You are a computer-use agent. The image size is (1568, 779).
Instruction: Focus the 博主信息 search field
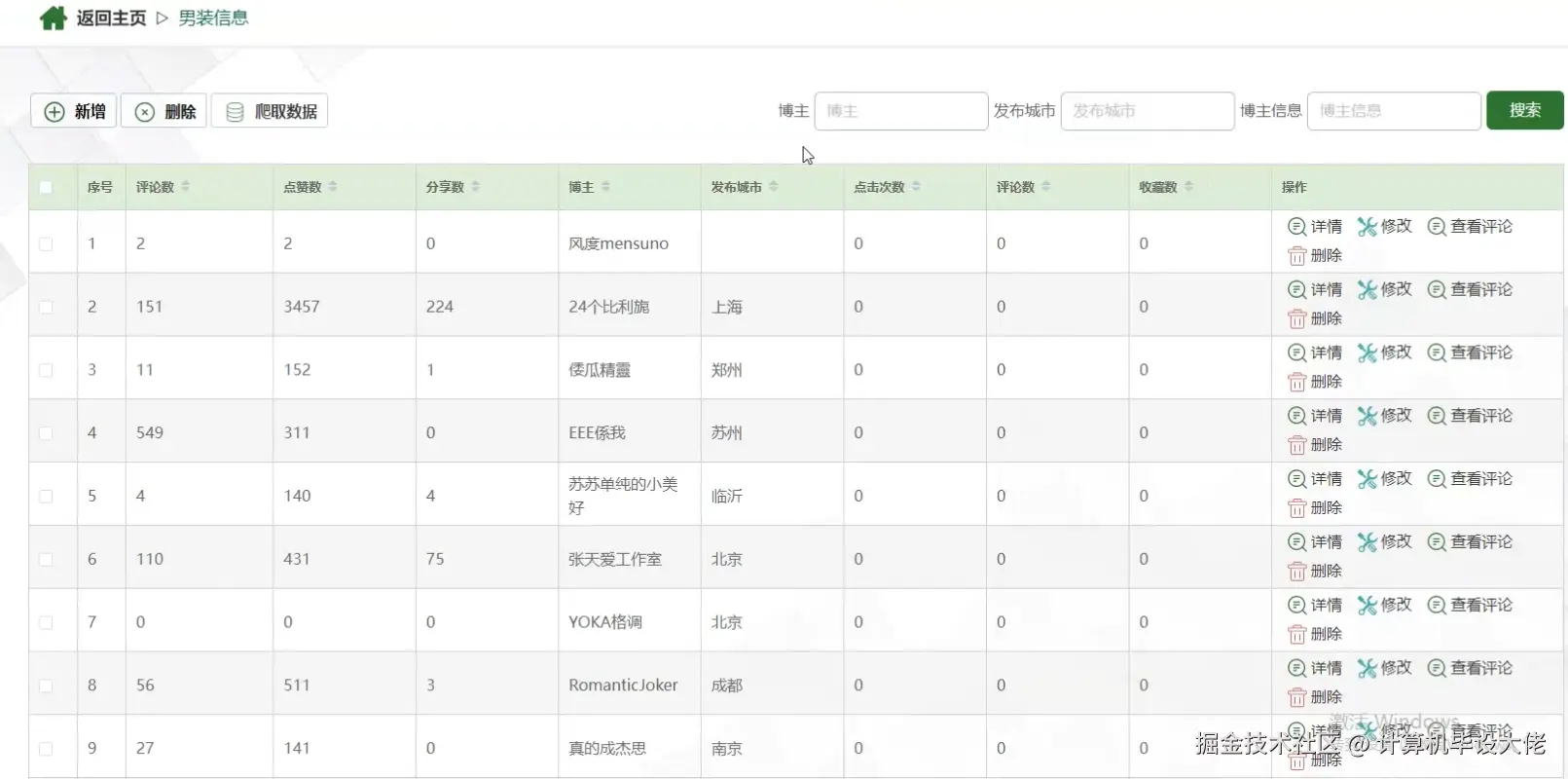(1394, 111)
